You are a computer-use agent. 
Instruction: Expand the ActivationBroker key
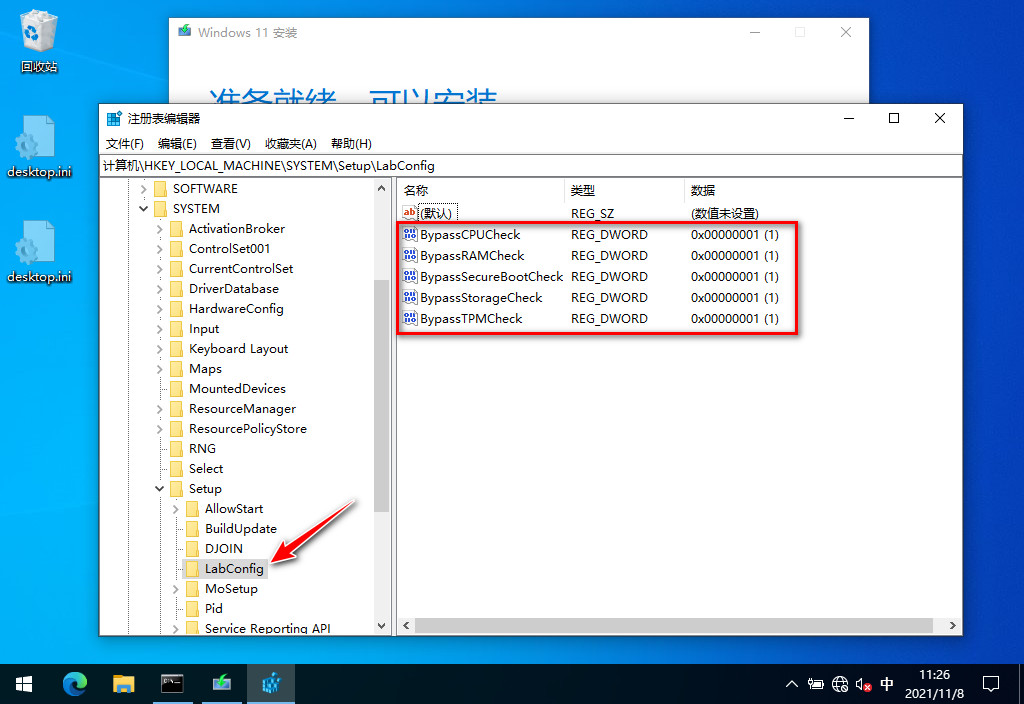[x=159, y=229]
